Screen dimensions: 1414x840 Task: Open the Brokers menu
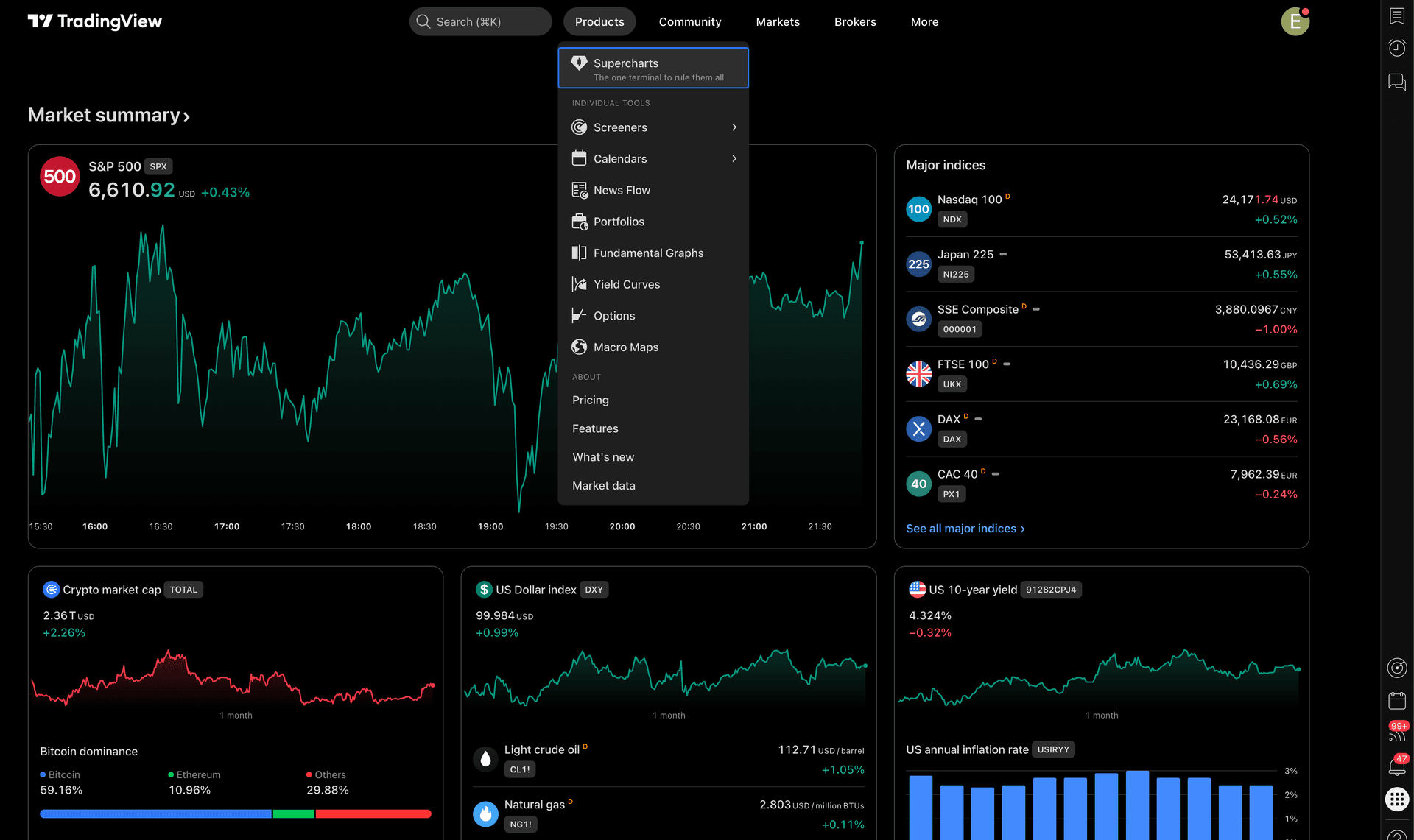click(x=855, y=21)
